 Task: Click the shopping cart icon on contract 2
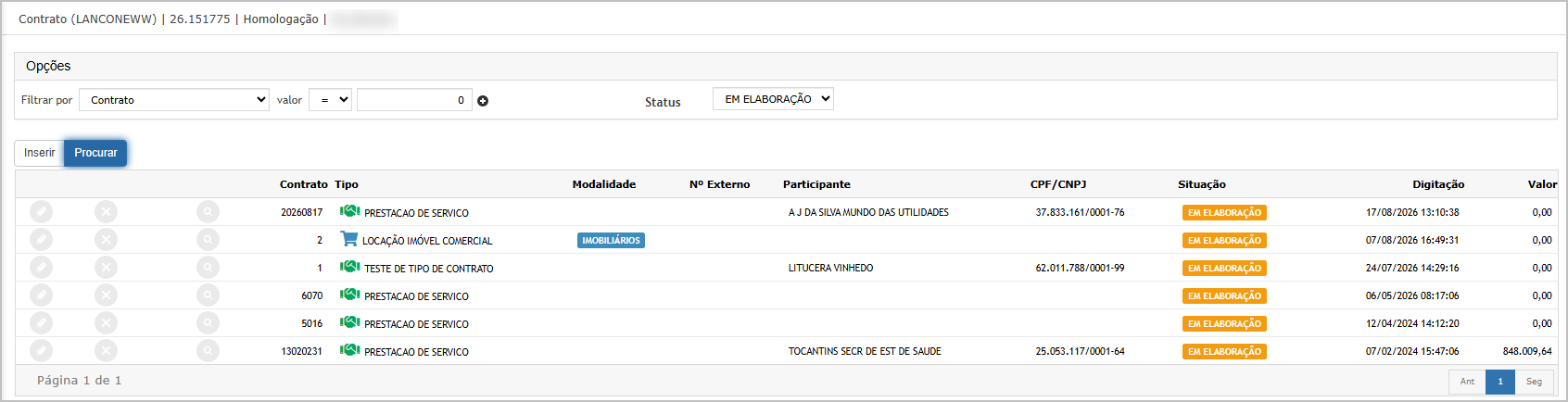tap(348, 239)
